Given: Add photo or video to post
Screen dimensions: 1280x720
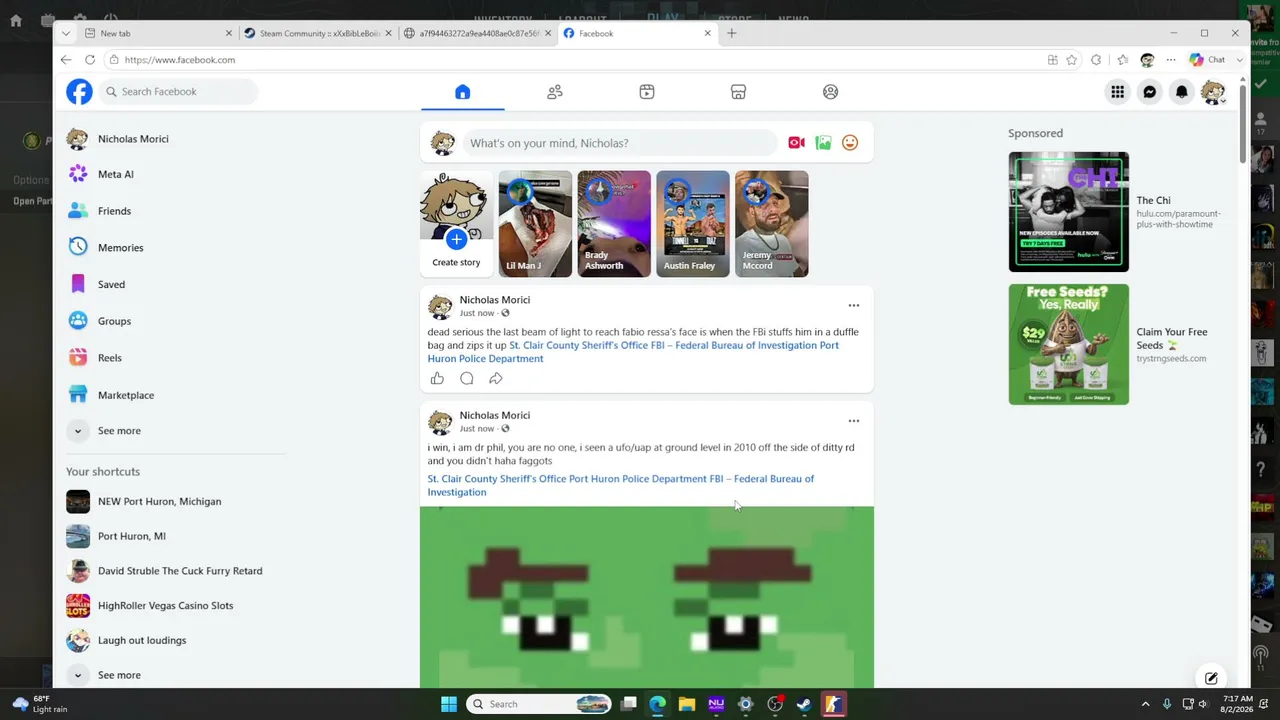Looking at the screenshot, I should [823, 143].
